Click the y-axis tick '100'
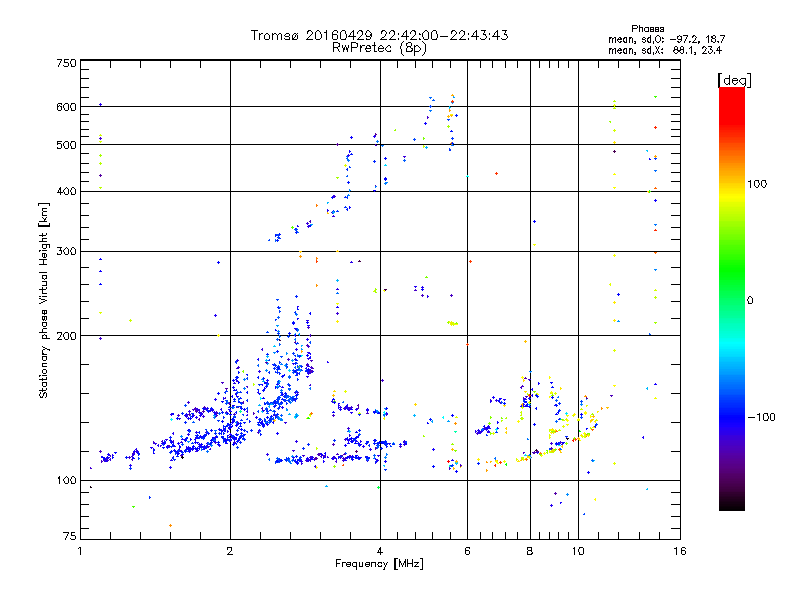 coord(66,480)
